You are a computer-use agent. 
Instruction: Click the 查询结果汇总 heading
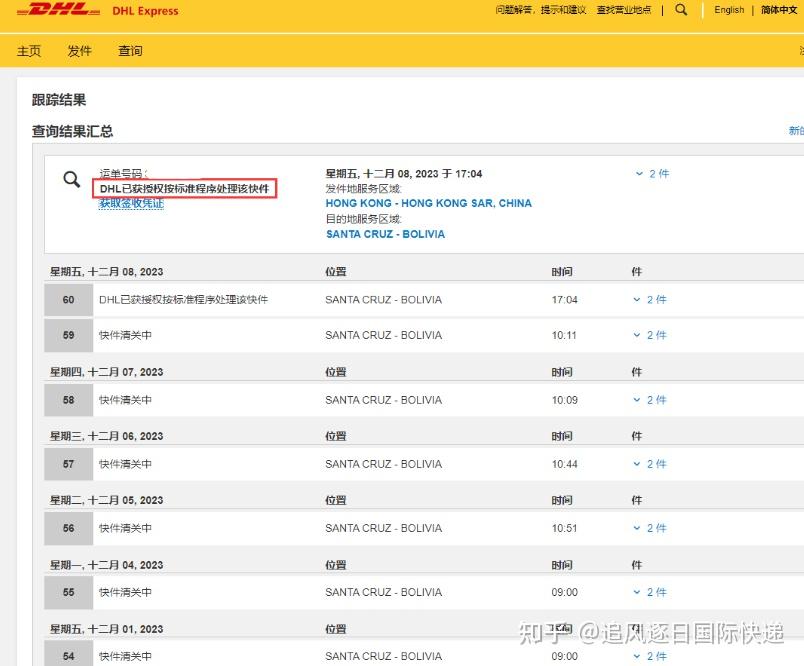(x=72, y=131)
